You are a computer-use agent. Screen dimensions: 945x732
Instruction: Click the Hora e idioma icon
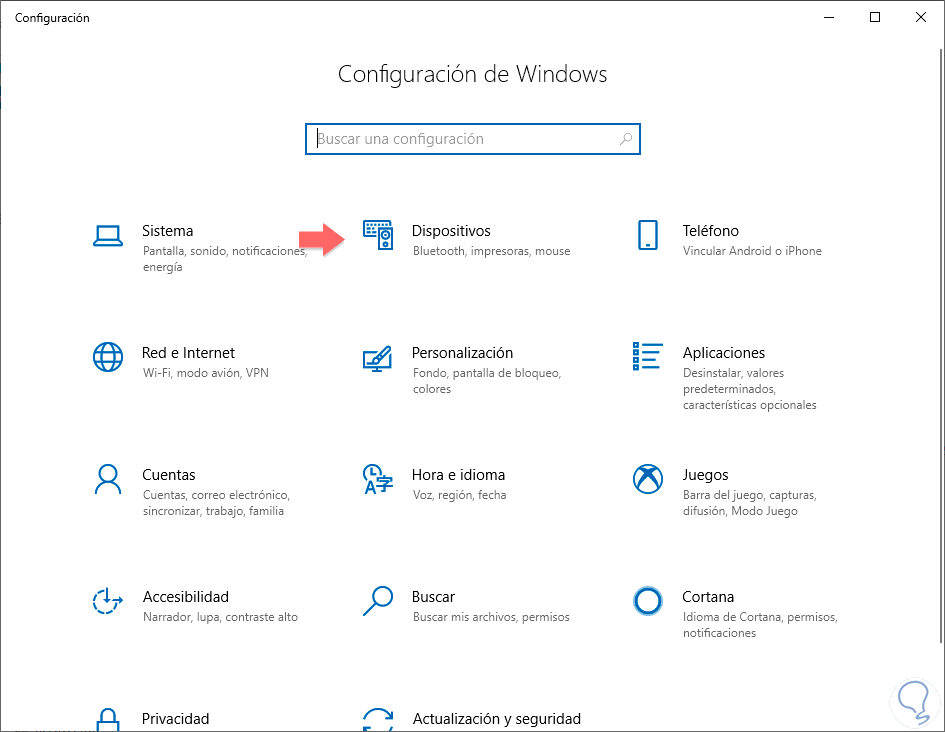click(x=378, y=479)
